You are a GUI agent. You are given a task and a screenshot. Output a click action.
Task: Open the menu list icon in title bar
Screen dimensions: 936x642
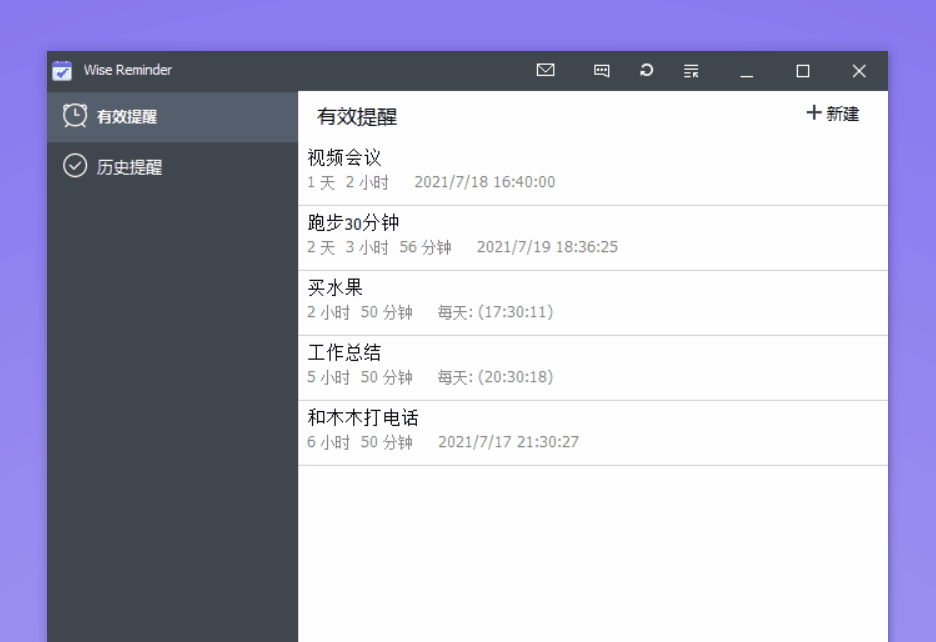(x=691, y=71)
